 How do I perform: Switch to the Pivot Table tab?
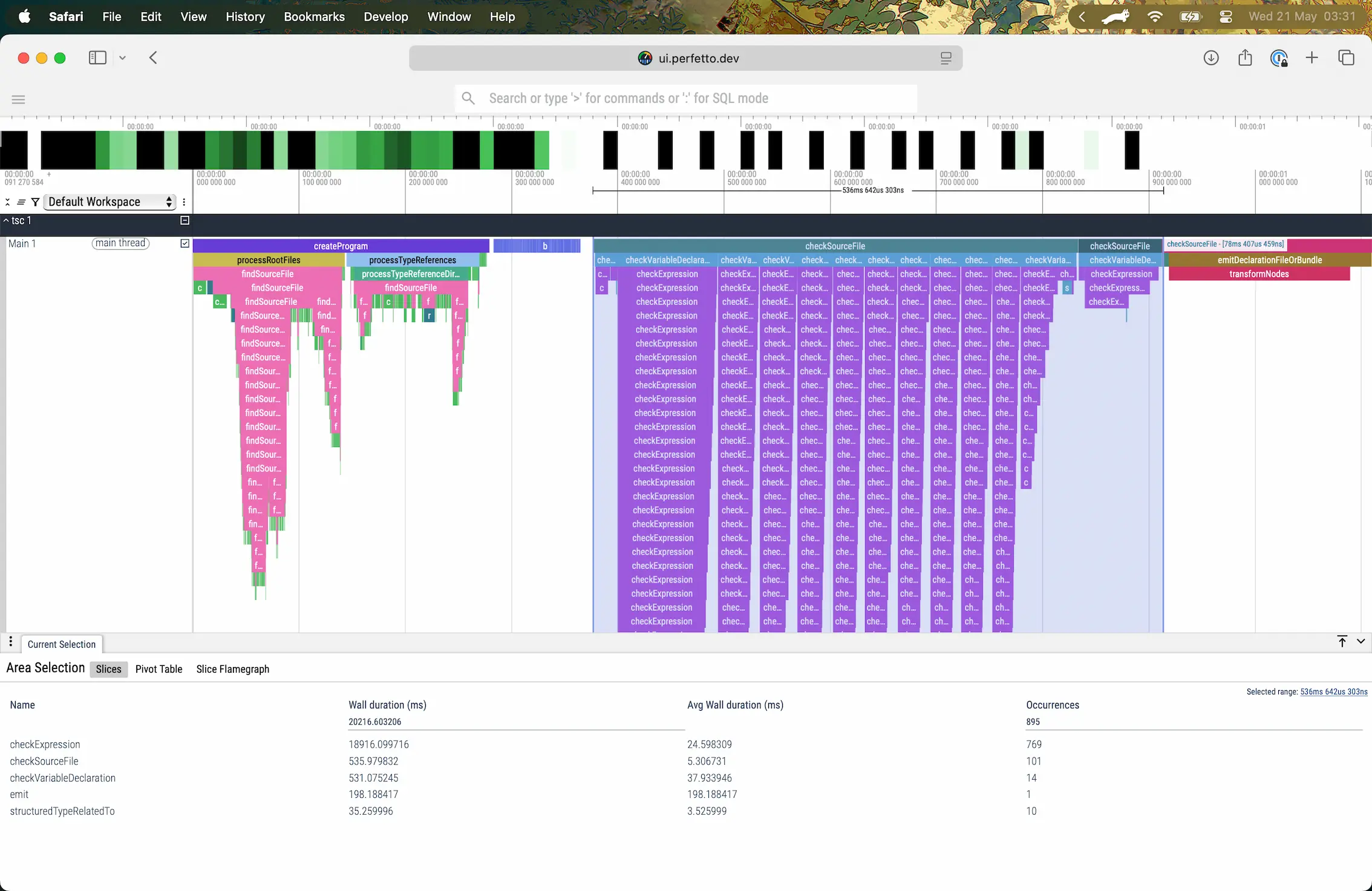click(x=158, y=669)
